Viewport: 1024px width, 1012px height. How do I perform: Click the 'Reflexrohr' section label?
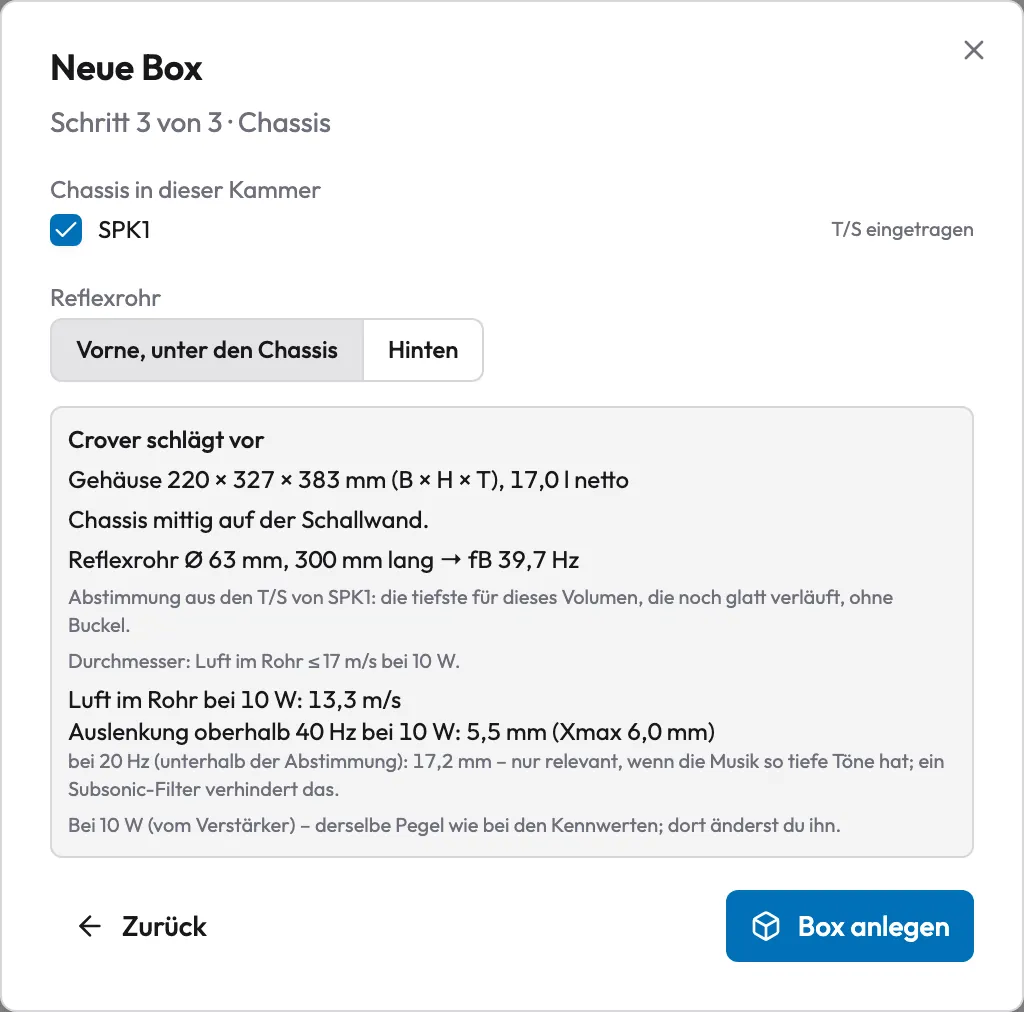coord(105,298)
